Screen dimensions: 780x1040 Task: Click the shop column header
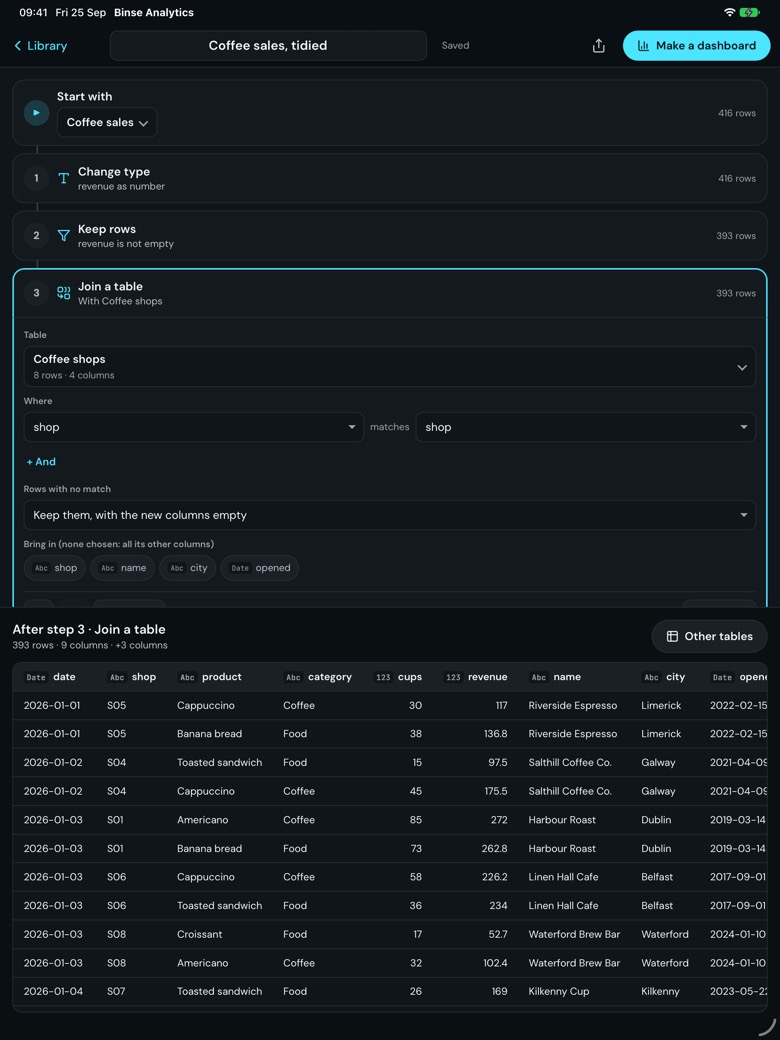(131, 677)
